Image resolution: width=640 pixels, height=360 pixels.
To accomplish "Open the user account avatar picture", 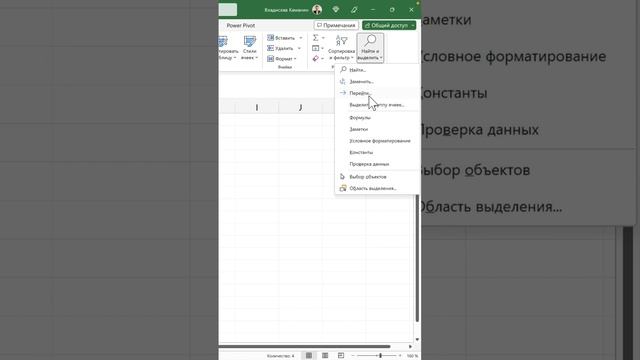I will point(317,9).
